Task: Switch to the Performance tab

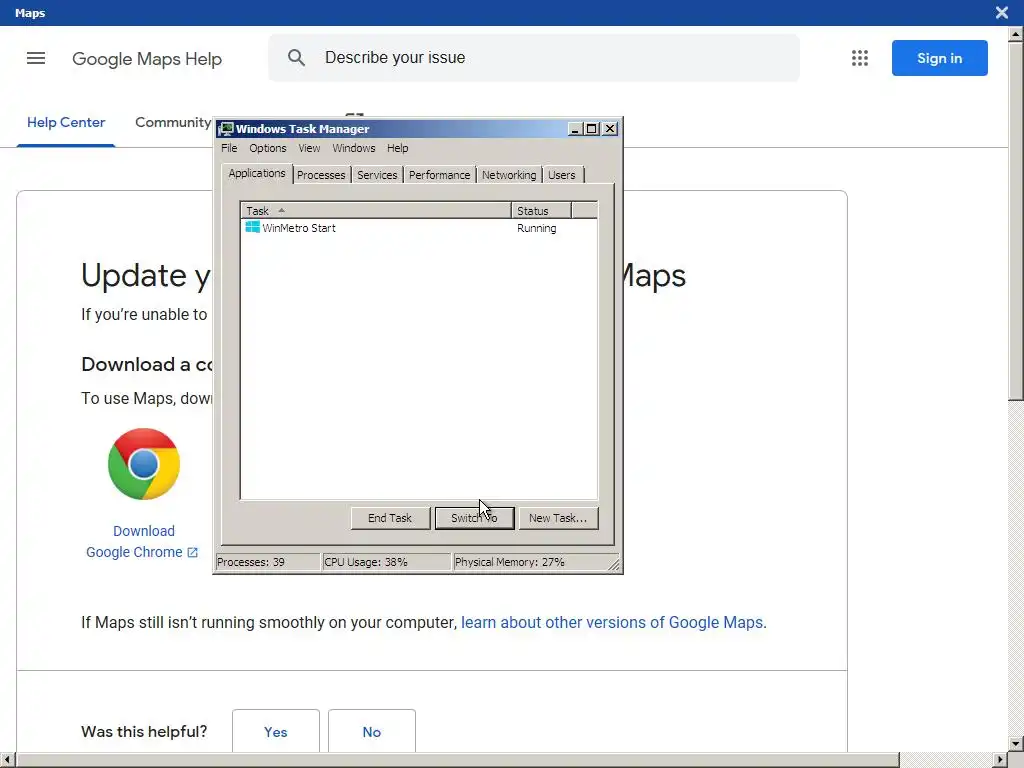Action: click(x=440, y=175)
